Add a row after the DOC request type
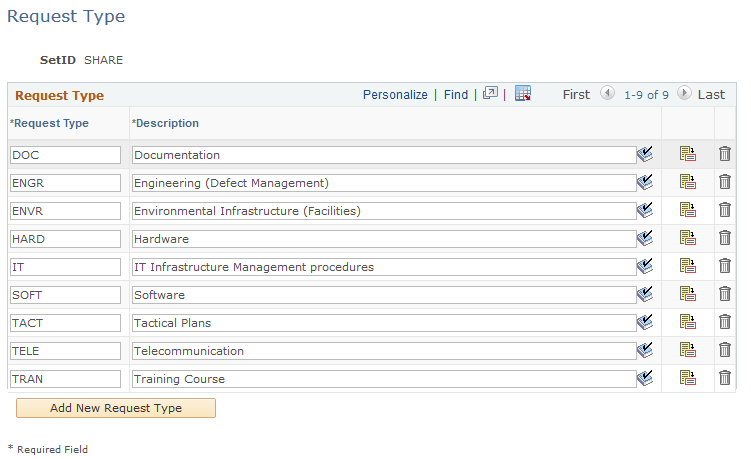This screenshot has height=459, width=751. [x=687, y=154]
